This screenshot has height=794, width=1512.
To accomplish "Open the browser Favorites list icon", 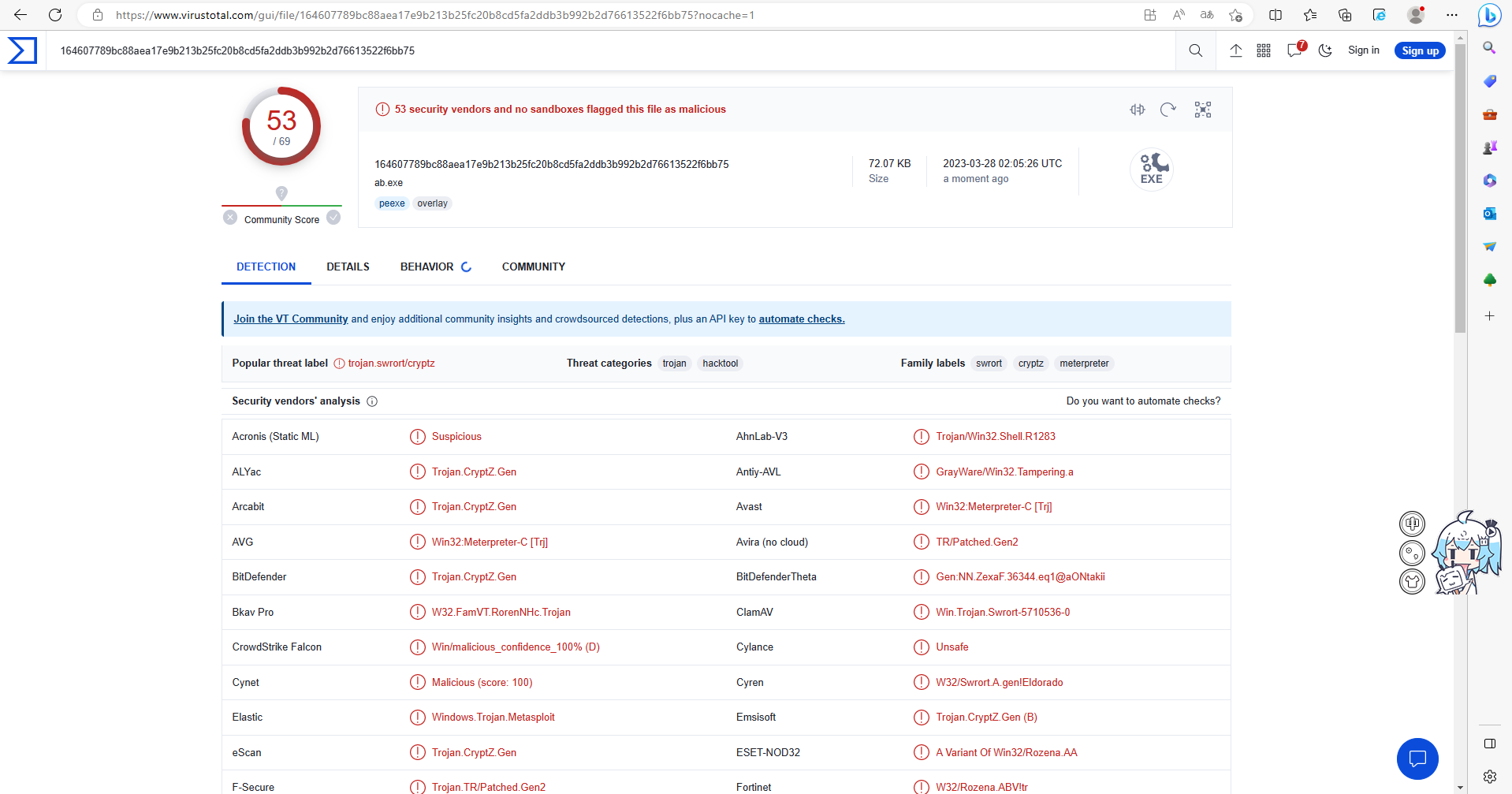I will [x=1310, y=15].
